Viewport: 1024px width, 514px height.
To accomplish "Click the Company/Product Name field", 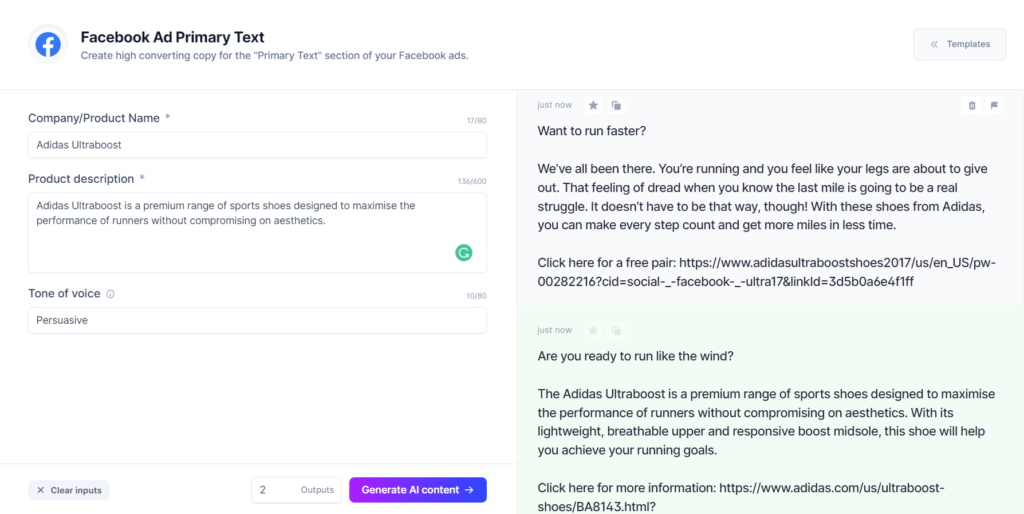I will (x=257, y=145).
